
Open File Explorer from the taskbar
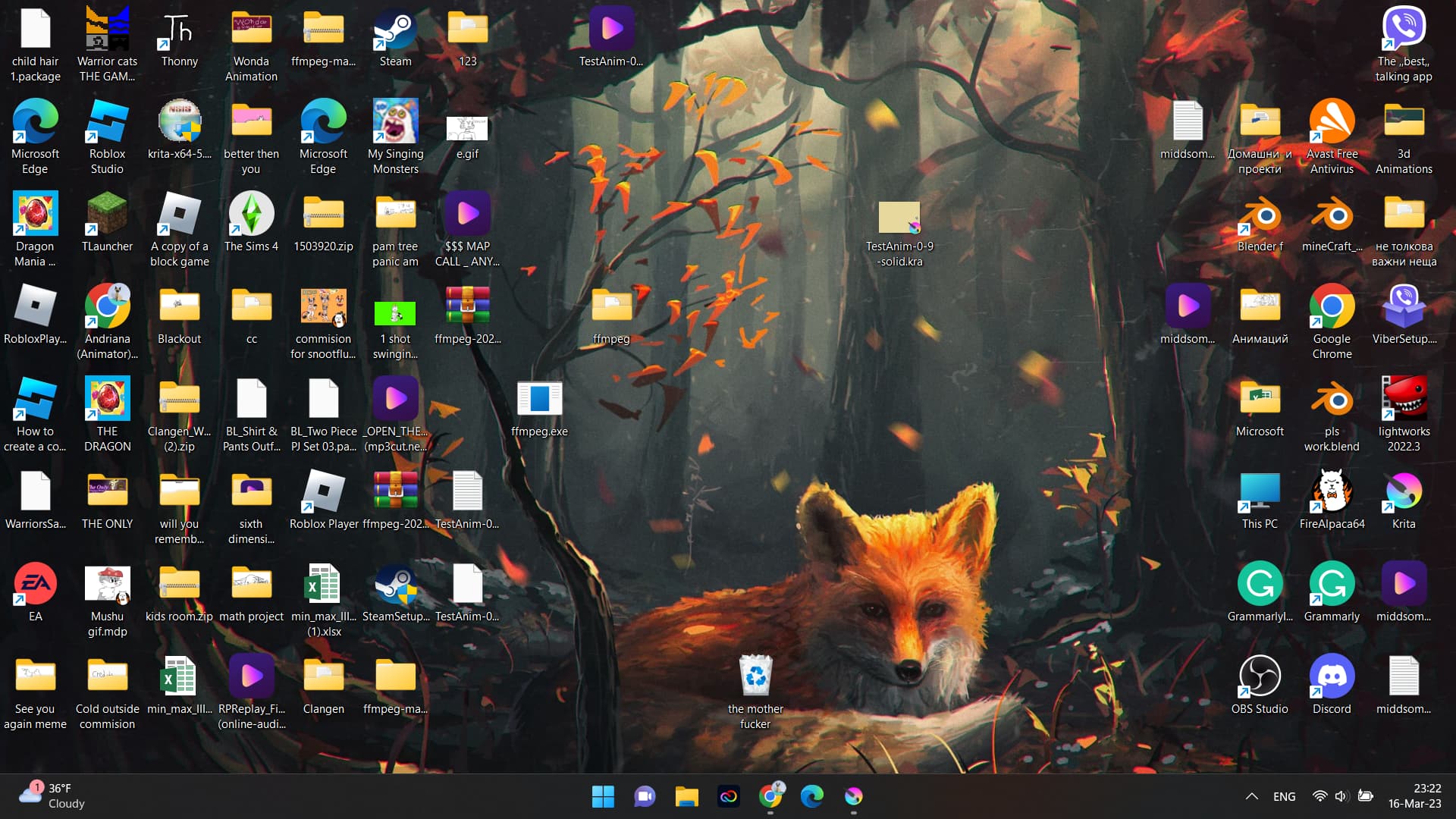point(686,796)
